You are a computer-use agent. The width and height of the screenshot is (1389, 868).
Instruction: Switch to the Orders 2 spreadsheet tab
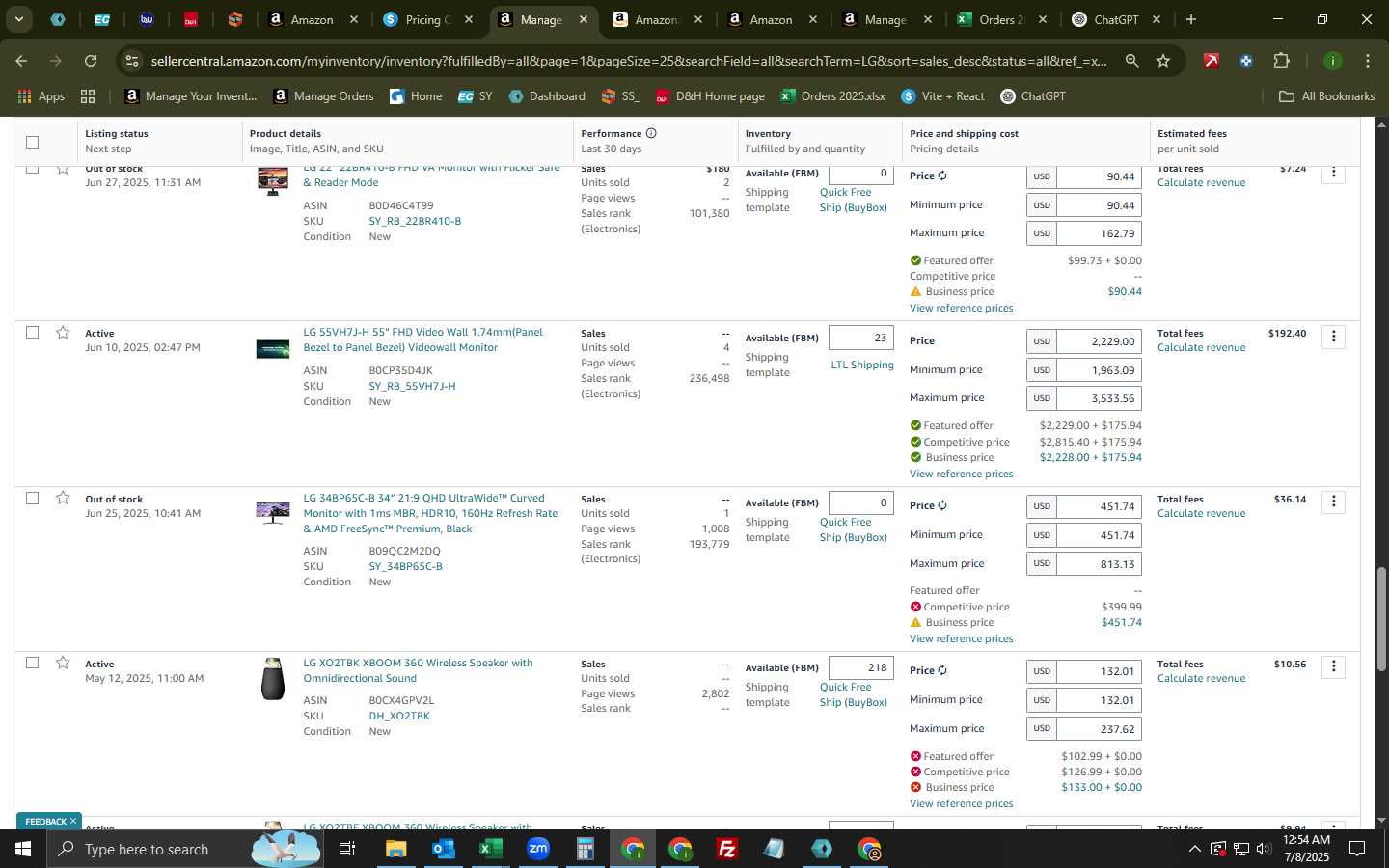click(x=1003, y=19)
